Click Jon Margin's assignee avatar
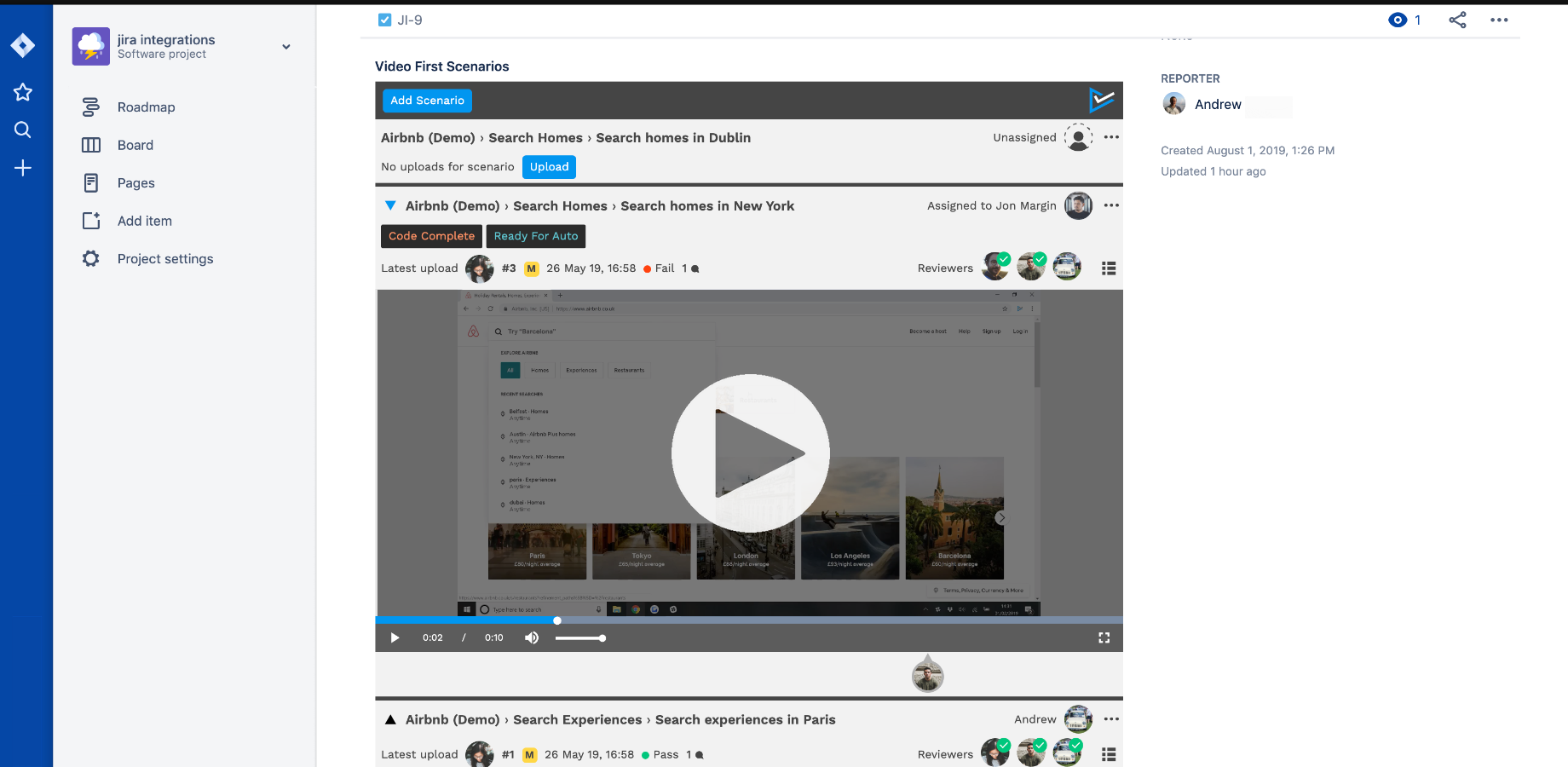 point(1079,205)
